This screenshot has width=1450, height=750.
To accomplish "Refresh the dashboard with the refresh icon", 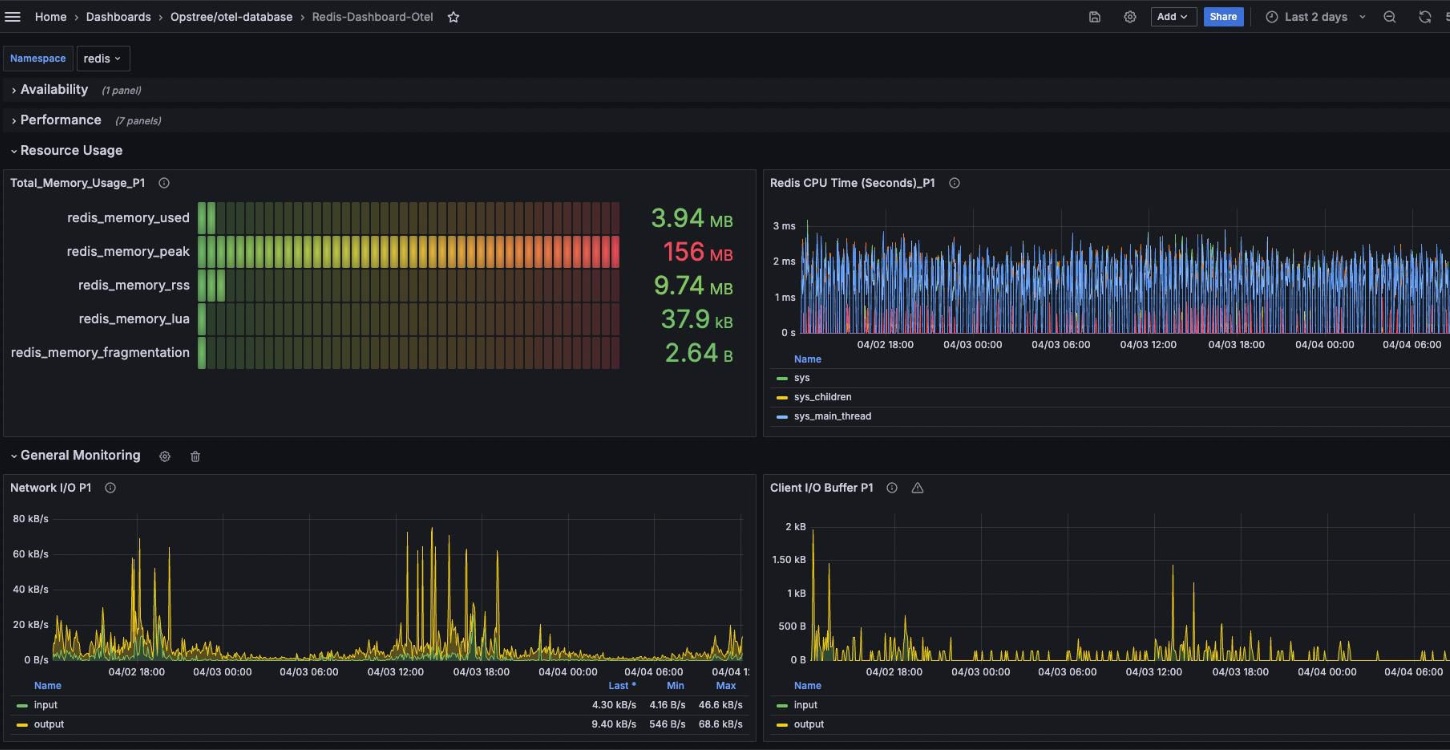I will tap(1424, 17).
